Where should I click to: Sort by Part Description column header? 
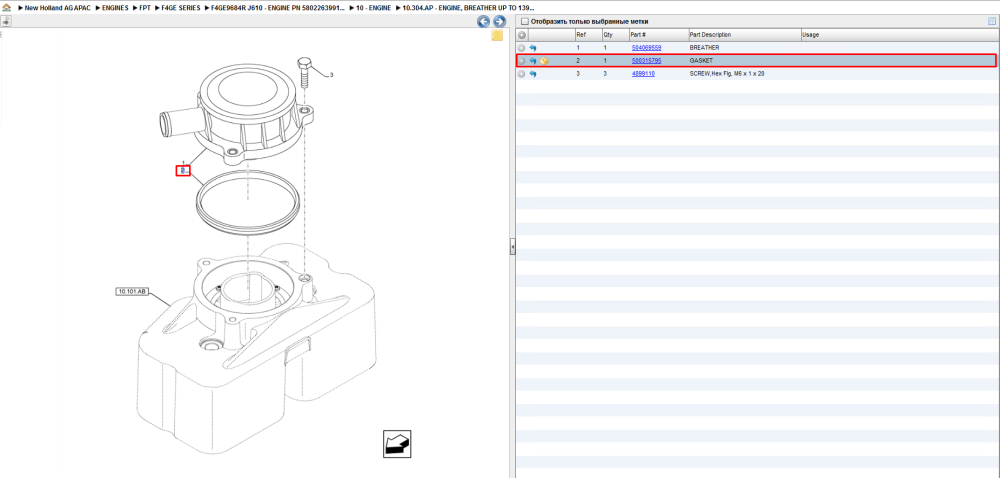744,35
